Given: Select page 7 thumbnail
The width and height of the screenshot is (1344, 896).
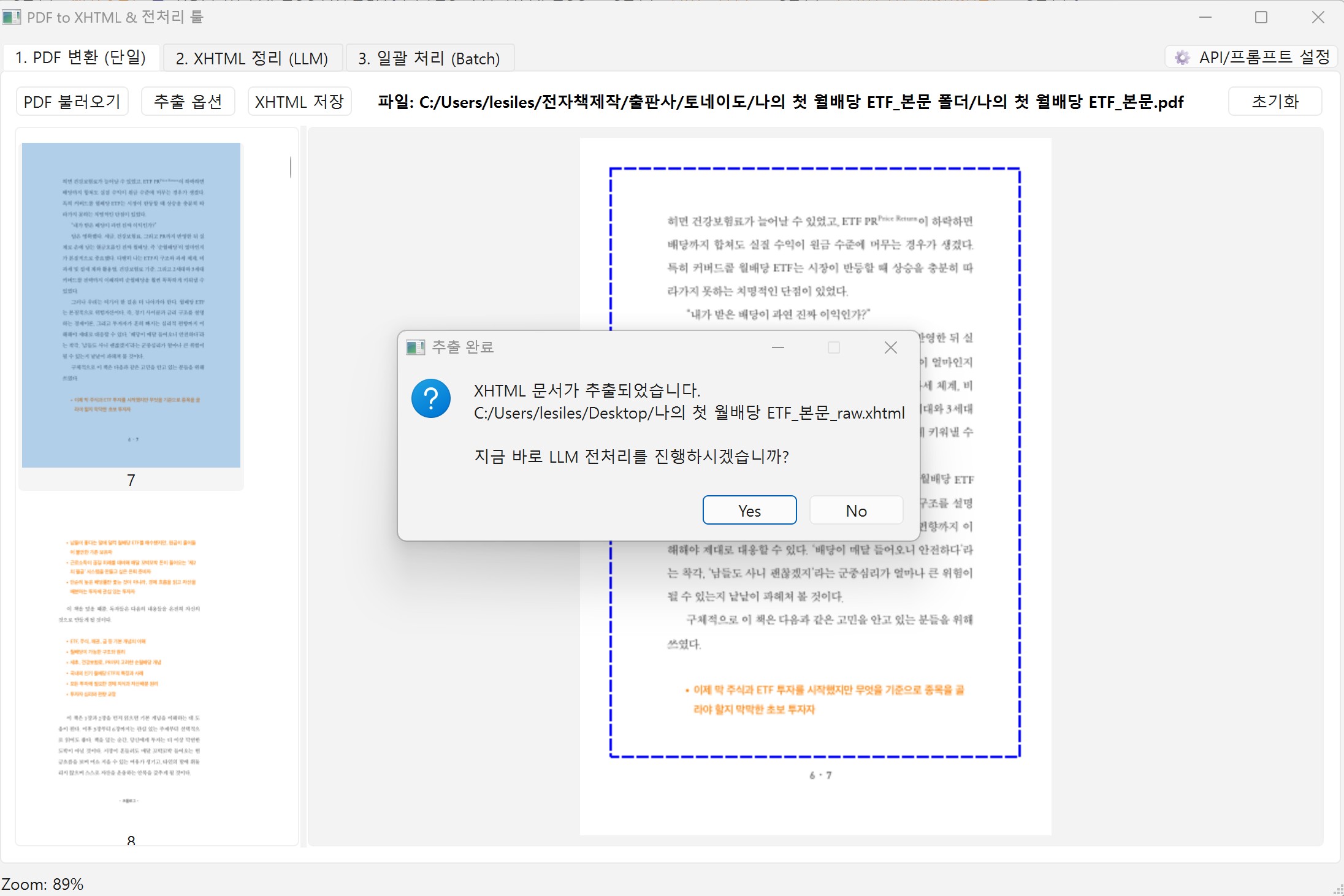Looking at the screenshot, I should coord(131,305).
